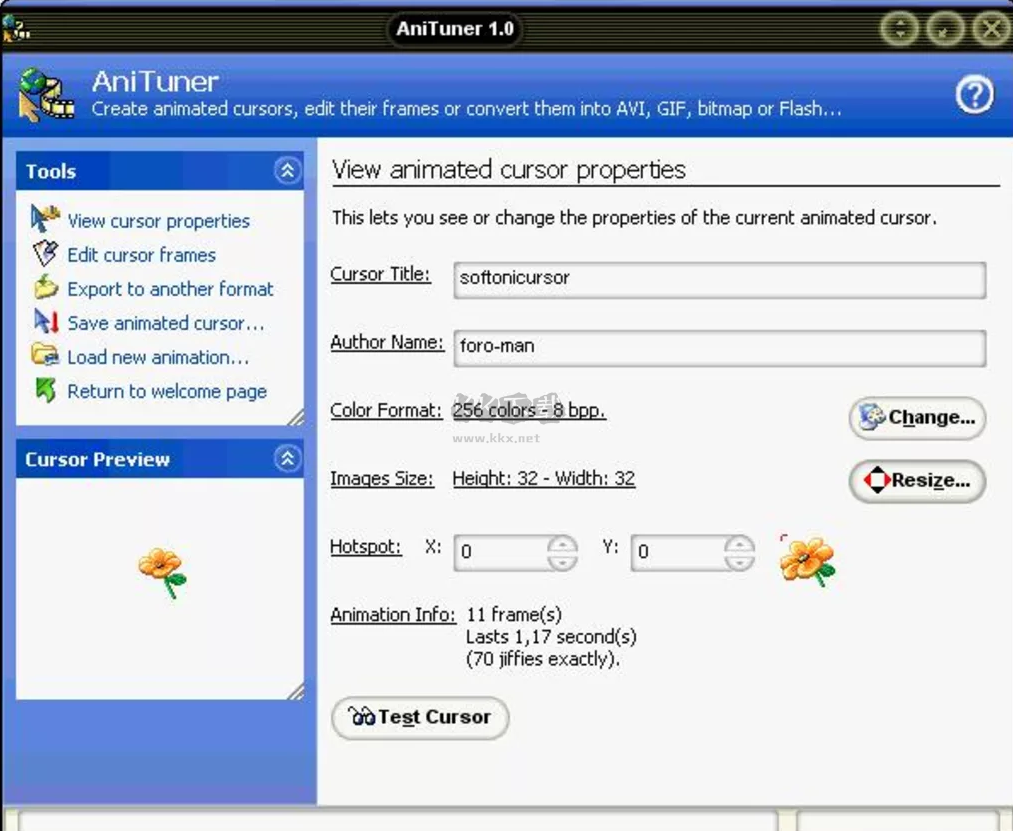Open View cursor properties link
Image resolution: width=1013 pixels, height=831 pixels.
point(158,221)
